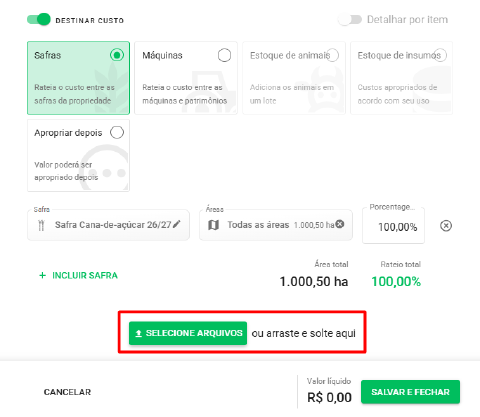Choose the Estoque de insumos radio option

pyautogui.click(x=440, y=55)
